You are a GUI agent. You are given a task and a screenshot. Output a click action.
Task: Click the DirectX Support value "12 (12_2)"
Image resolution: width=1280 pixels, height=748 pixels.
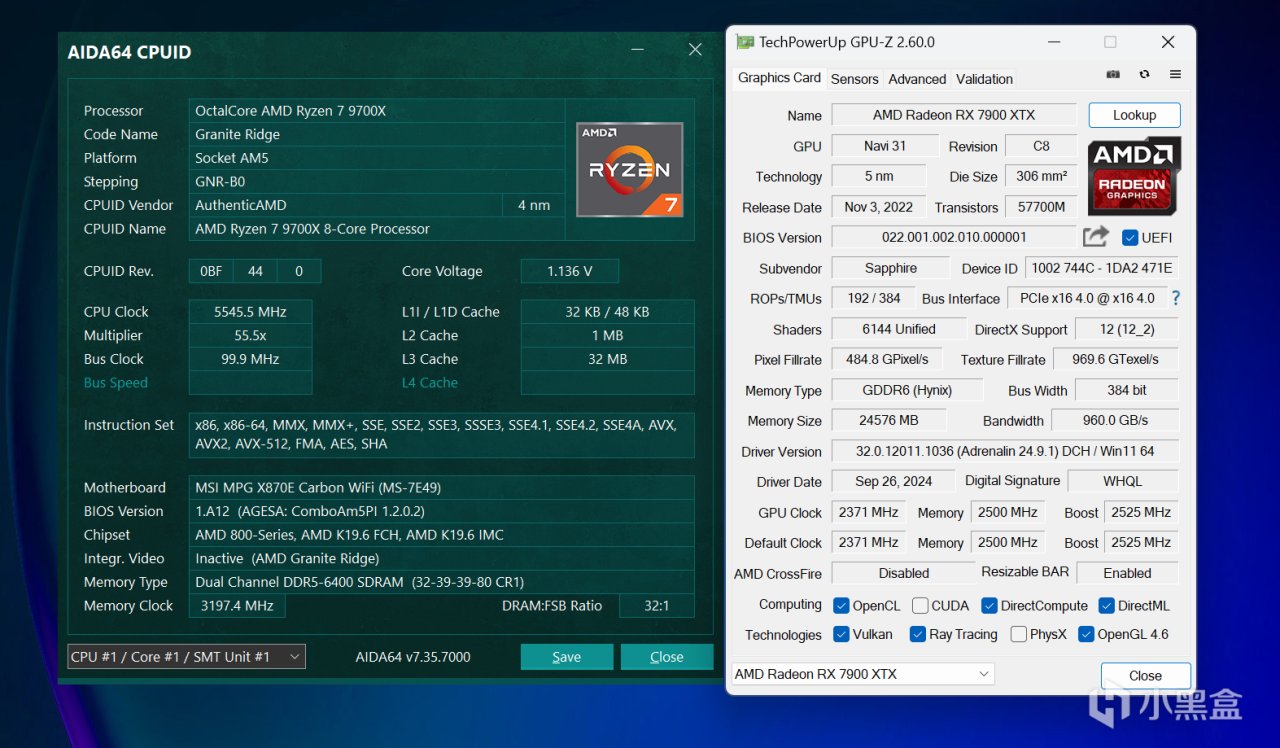[x=1127, y=329]
